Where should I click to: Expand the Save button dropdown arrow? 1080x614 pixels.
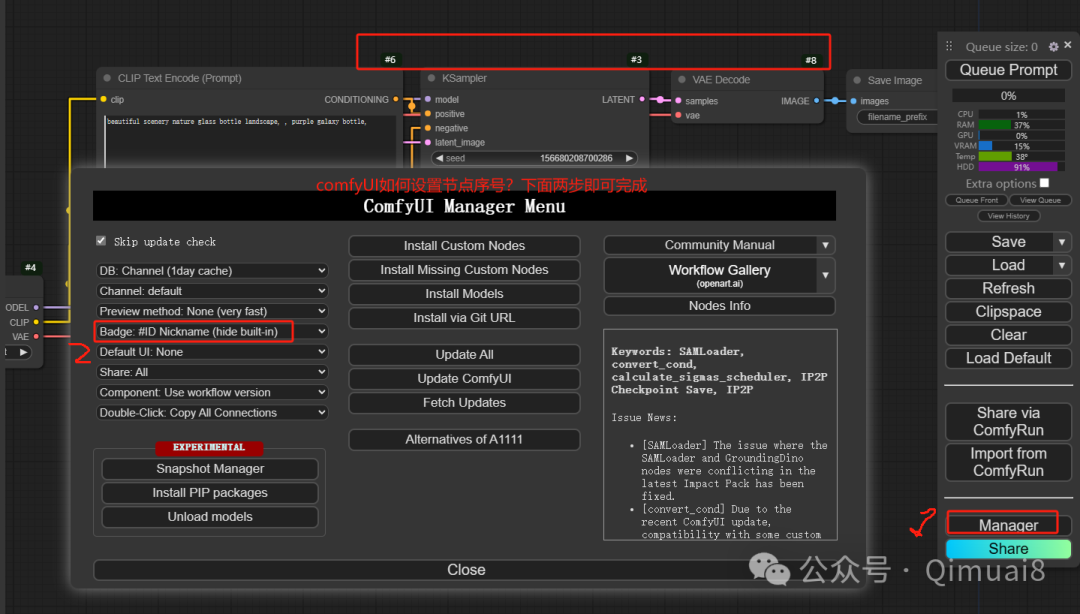pyautogui.click(x=1062, y=242)
